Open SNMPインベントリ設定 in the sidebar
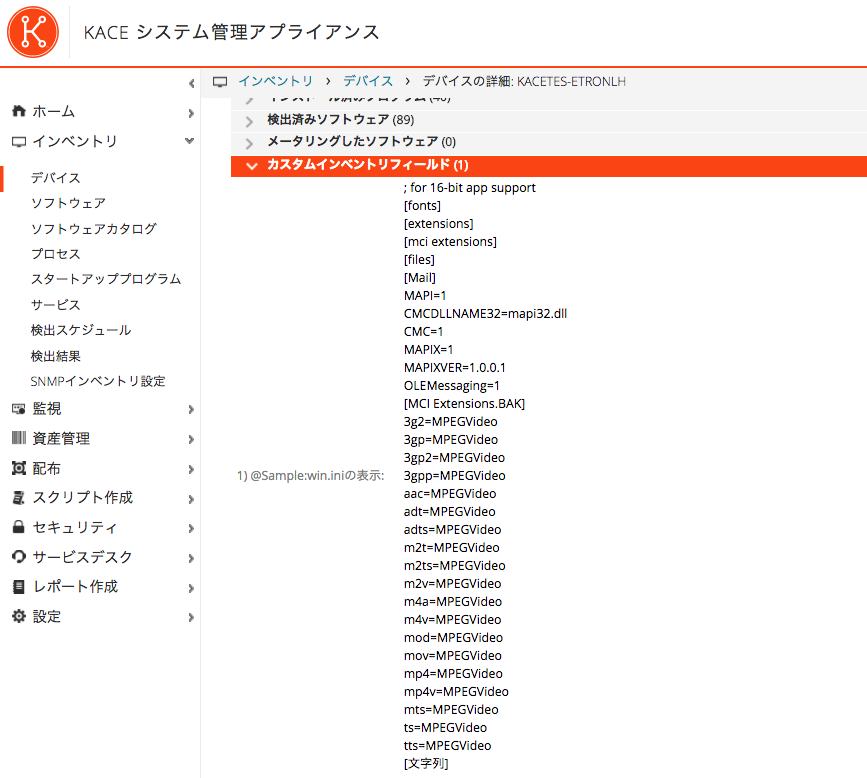 pos(98,382)
